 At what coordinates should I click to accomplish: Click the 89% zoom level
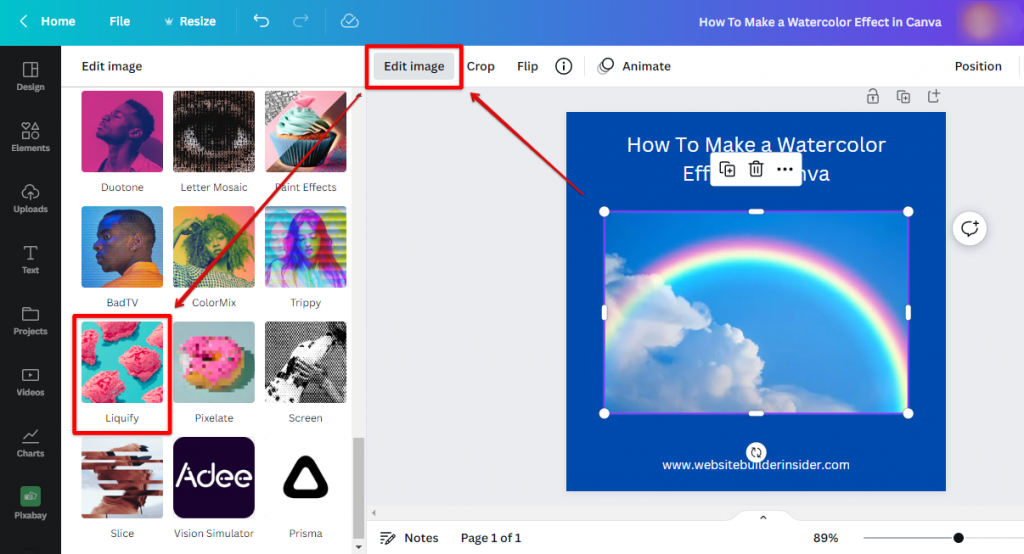(x=825, y=538)
